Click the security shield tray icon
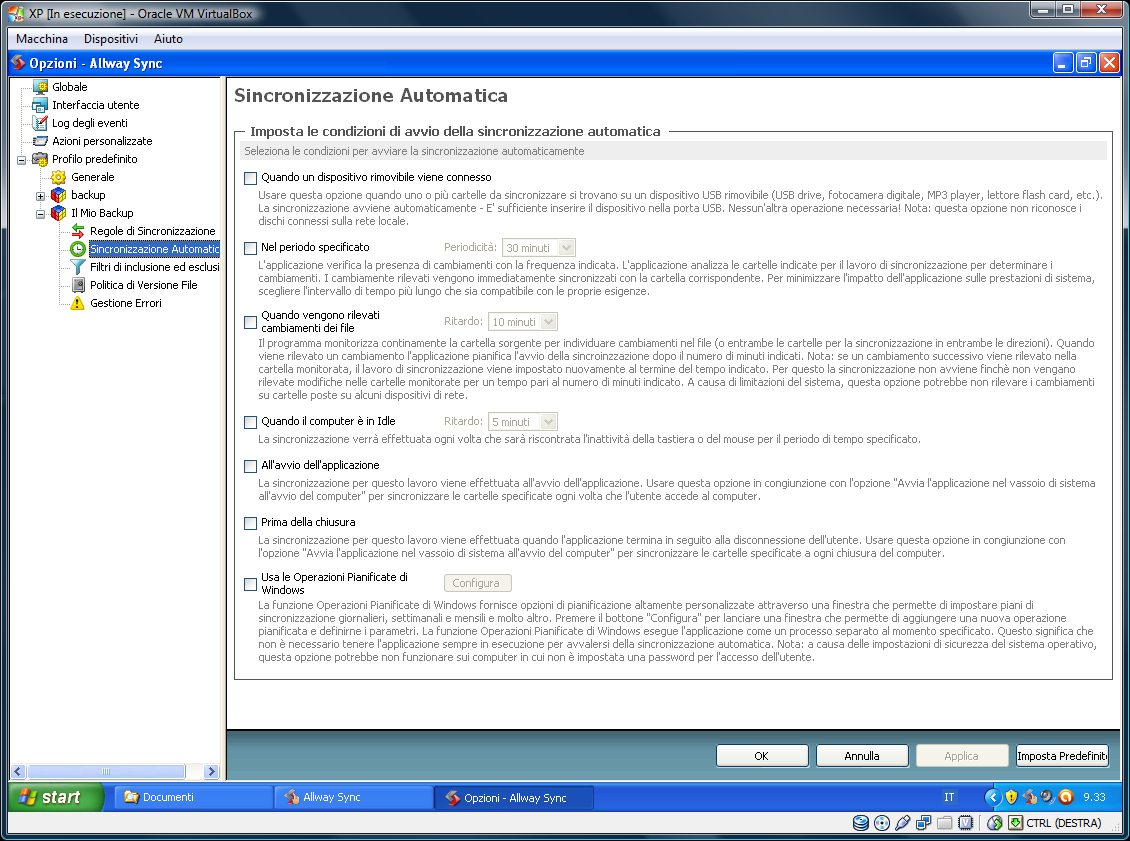 (1011, 797)
